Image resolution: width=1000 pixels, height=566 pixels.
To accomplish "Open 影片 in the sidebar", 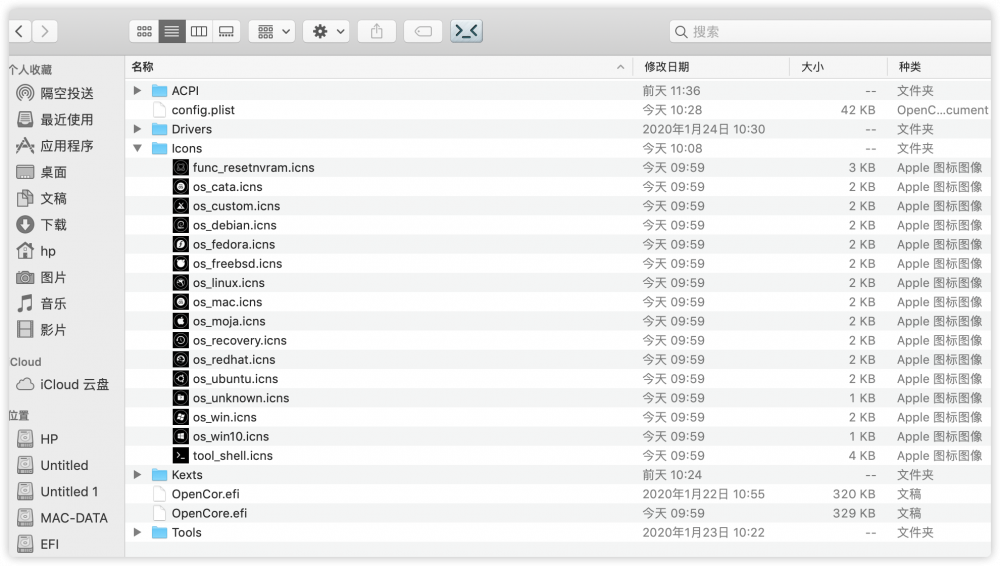I will (x=42, y=330).
